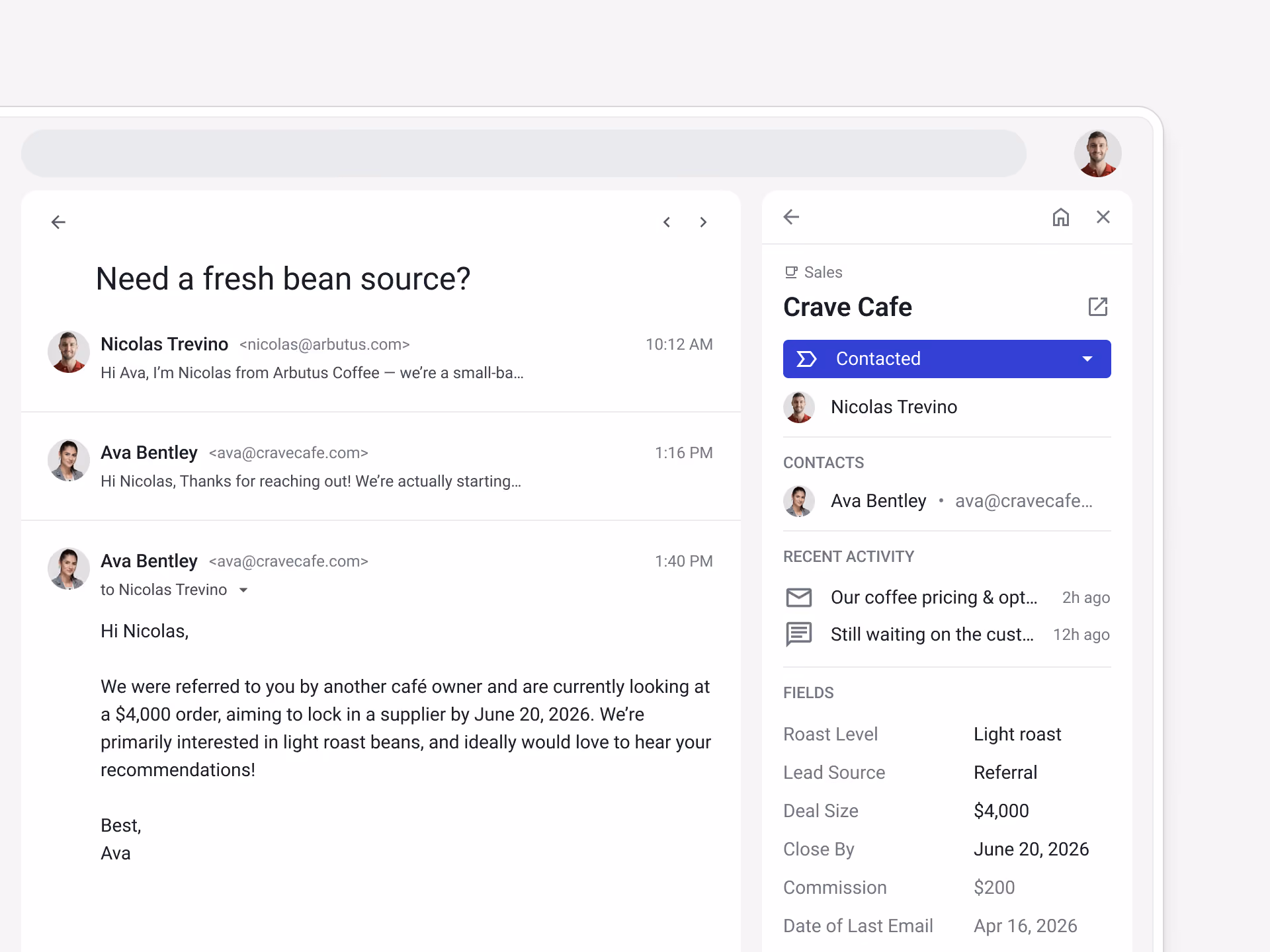Click the nicolas@arbutus.com sender address

pos(324,344)
